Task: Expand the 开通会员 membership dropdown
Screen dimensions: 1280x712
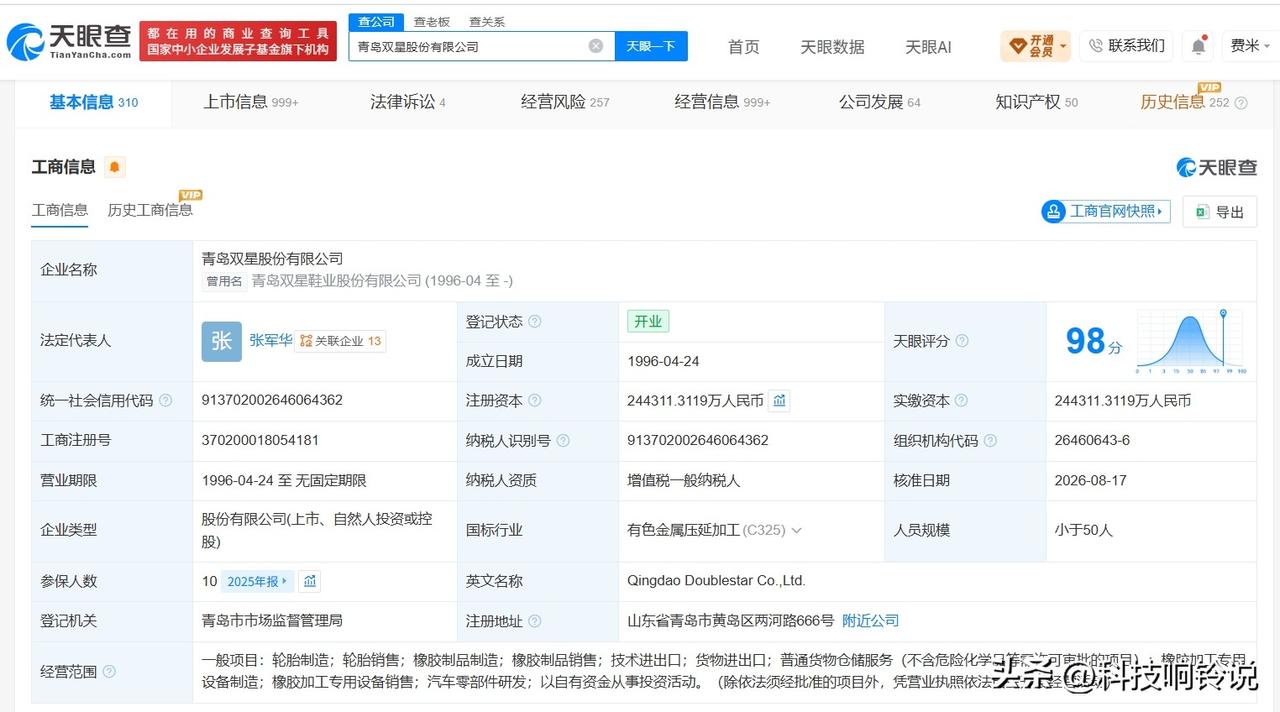Action: pyautogui.click(x=1063, y=46)
